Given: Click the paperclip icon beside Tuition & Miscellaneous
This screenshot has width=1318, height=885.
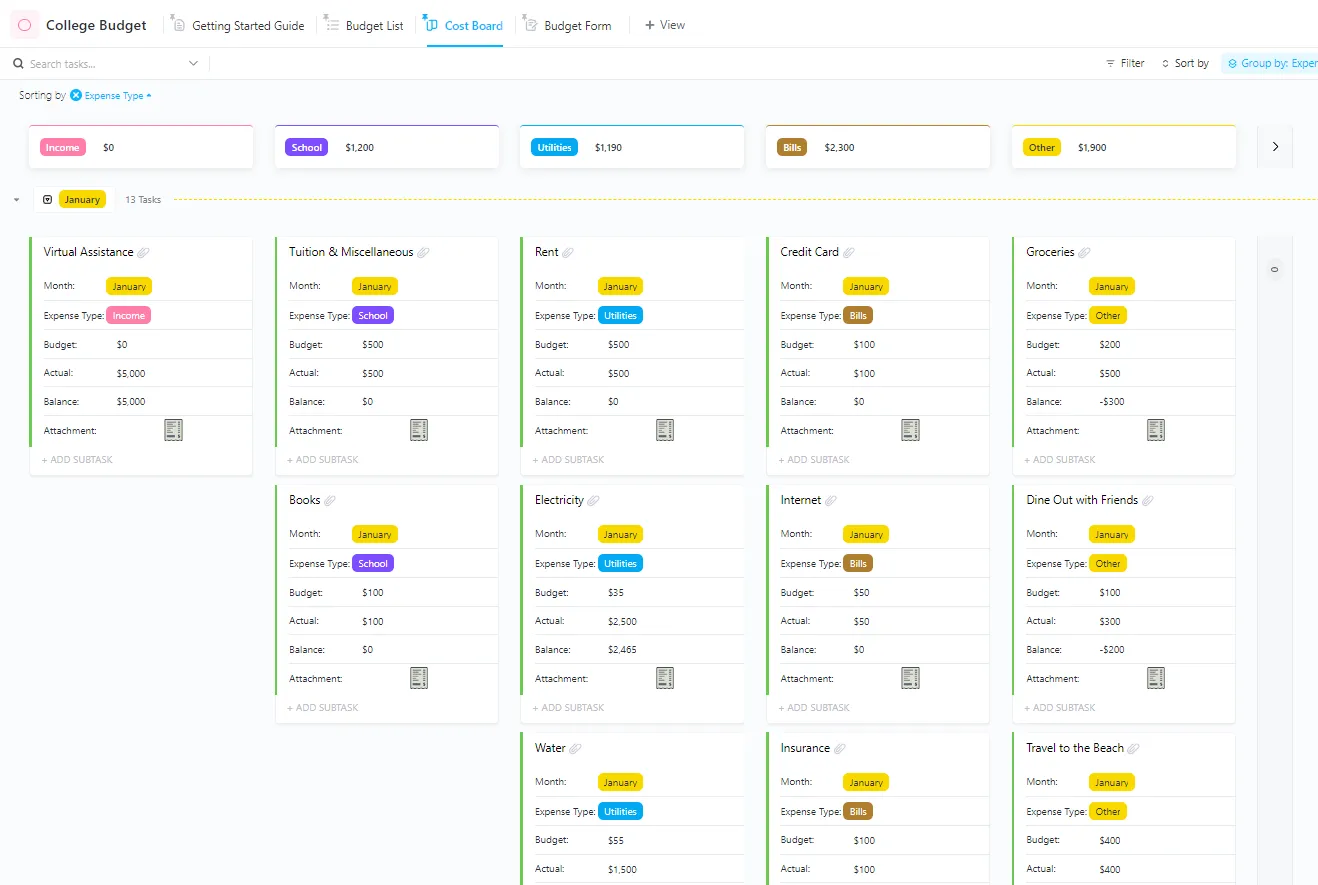Looking at the screenshot, I should coord(424,253).
